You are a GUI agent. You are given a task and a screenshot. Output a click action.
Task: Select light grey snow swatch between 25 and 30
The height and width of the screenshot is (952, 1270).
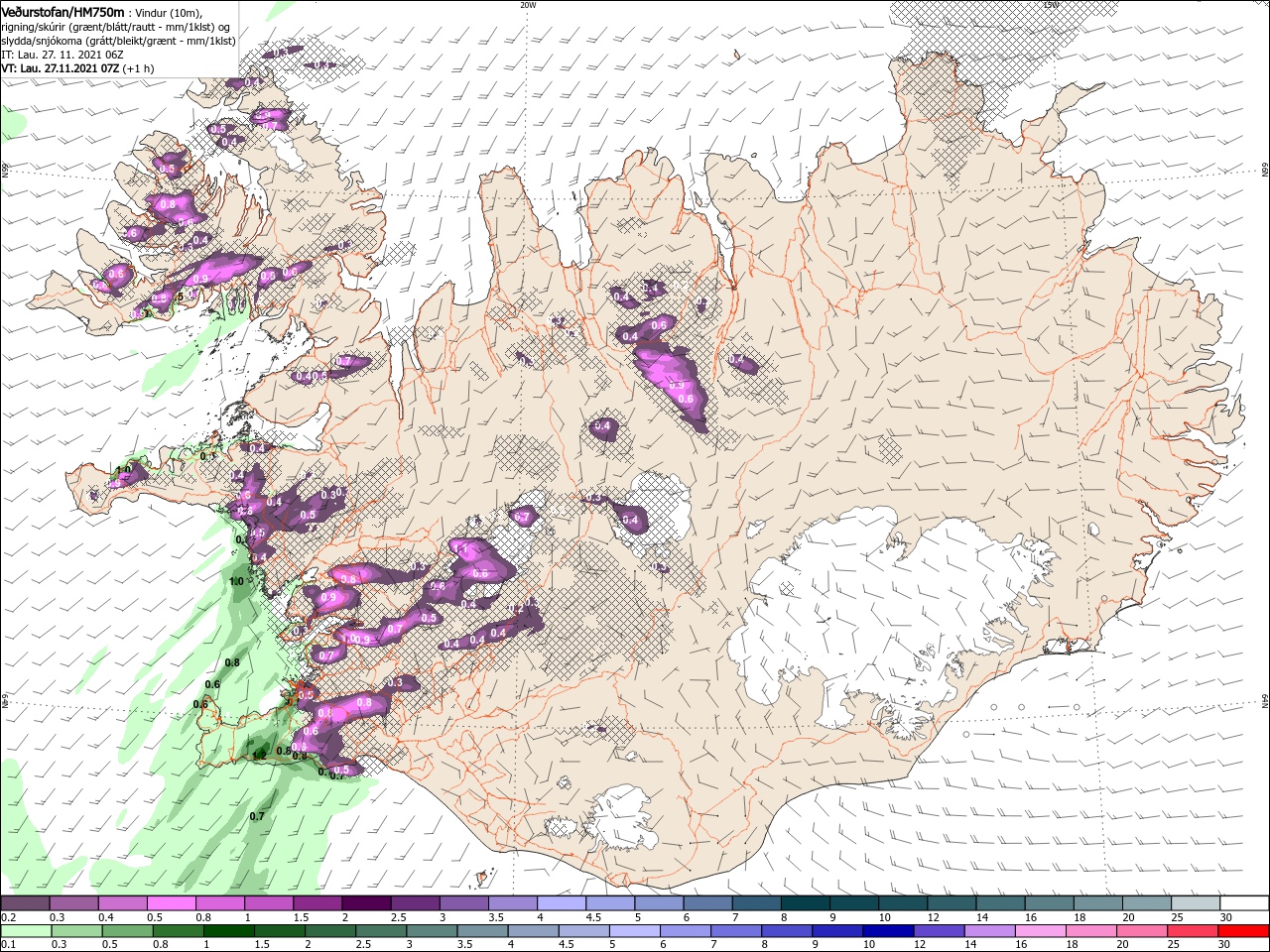1196,902
